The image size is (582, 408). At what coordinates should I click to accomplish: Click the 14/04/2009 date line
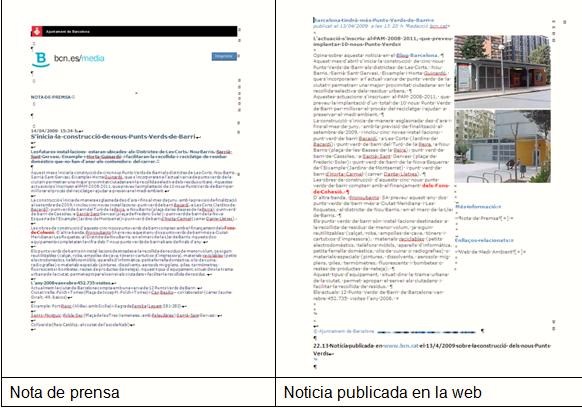click(55, 131)
